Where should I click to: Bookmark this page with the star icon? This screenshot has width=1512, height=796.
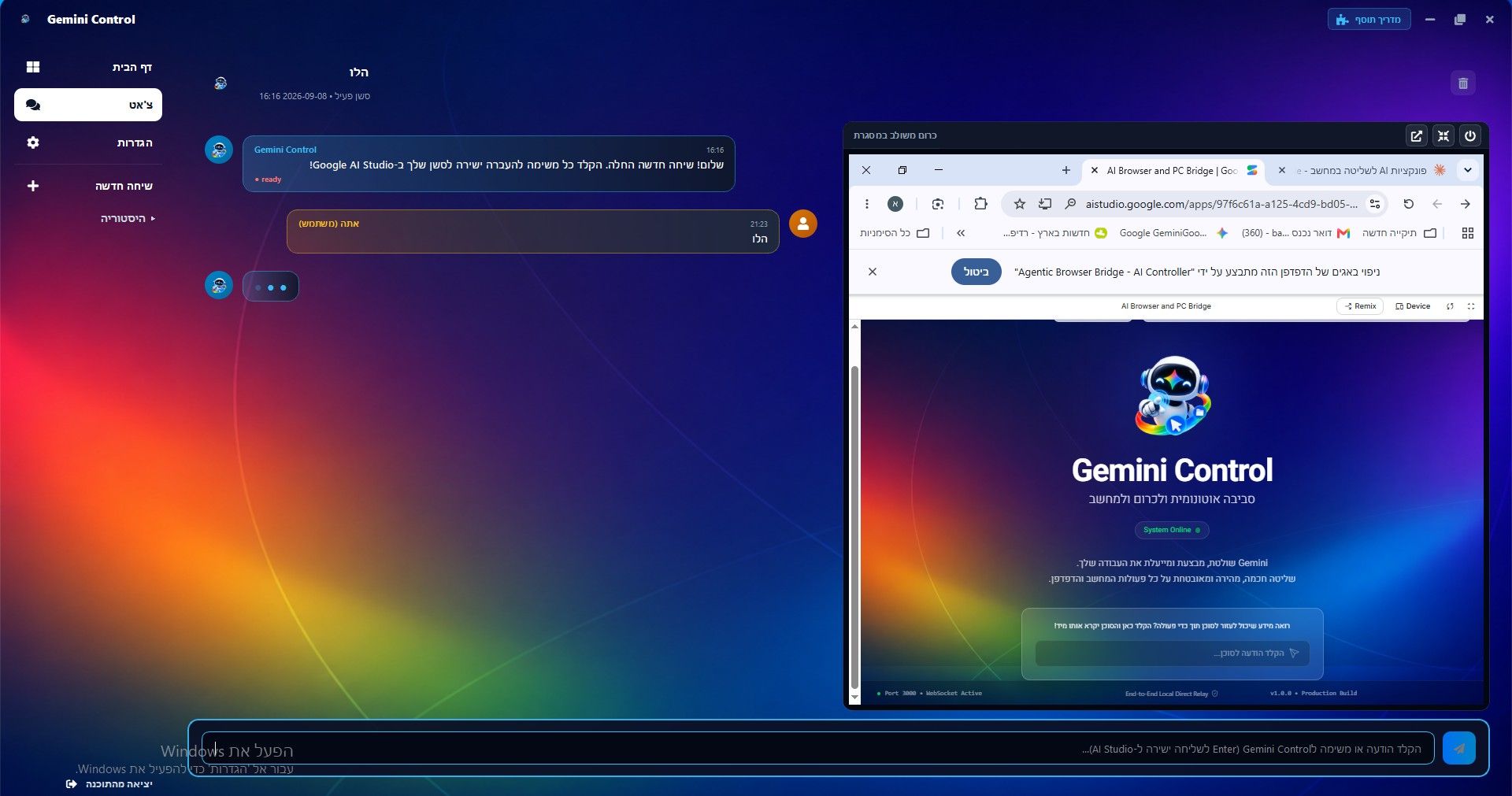pyautogui.click(x=1020, y=204)
